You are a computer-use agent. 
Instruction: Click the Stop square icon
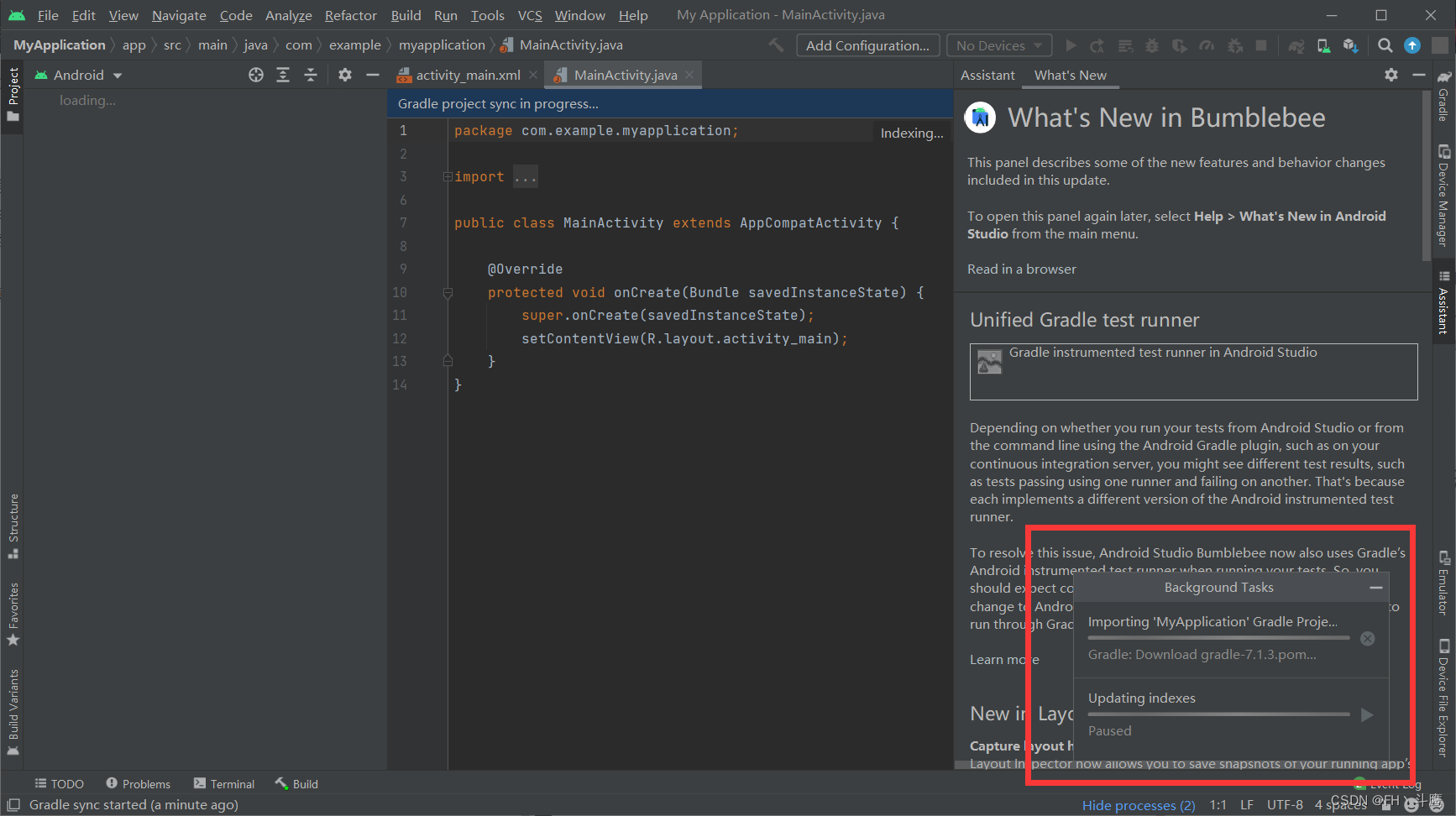1261,45
